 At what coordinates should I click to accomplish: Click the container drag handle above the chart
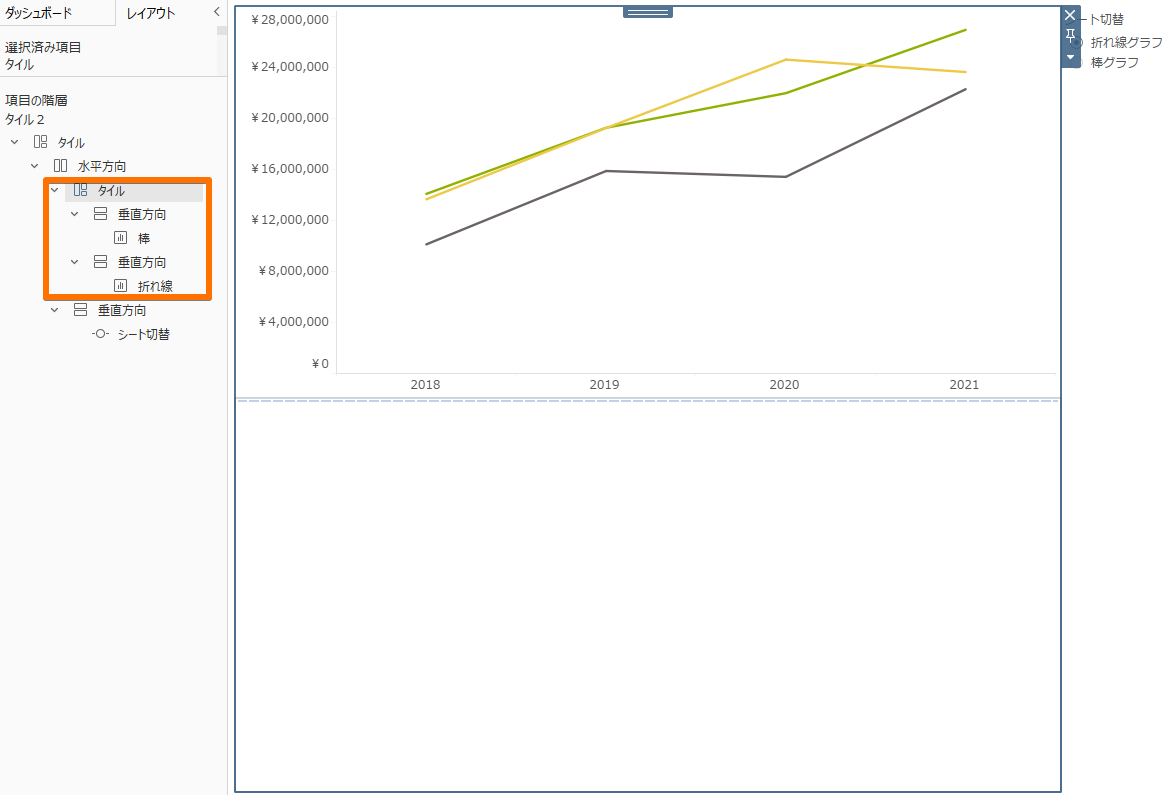pyautogui.click(x=648, y=12)
